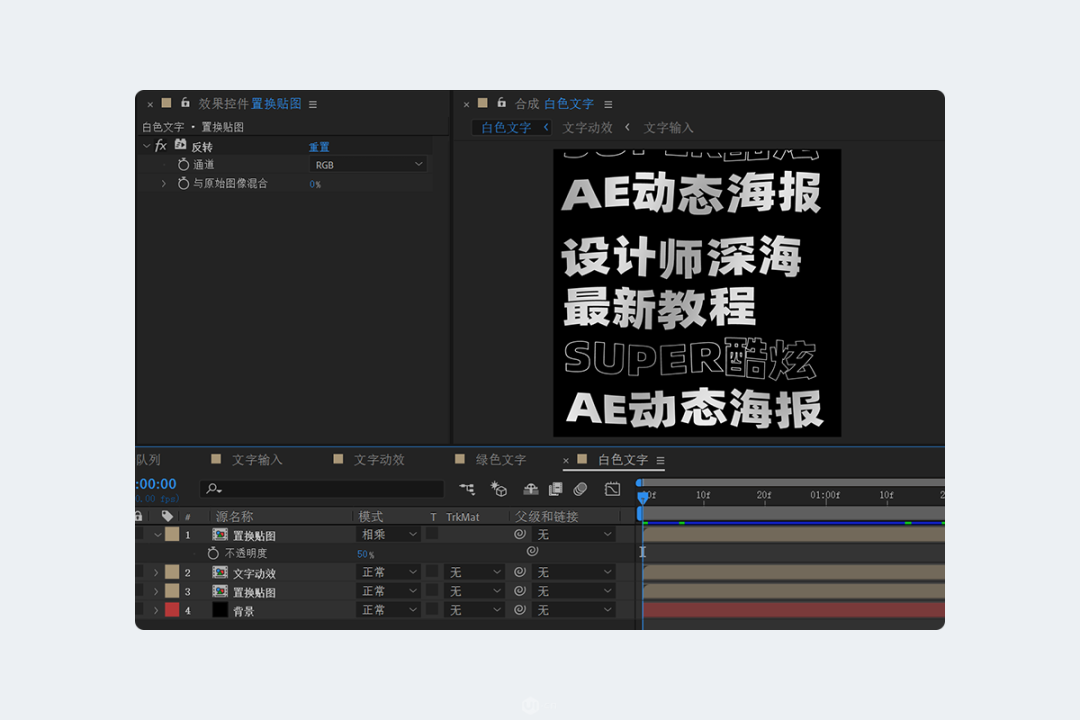Open the 通道 RGB dropdown
This screenshot has width=1080, height=720.
pos(368,165)
